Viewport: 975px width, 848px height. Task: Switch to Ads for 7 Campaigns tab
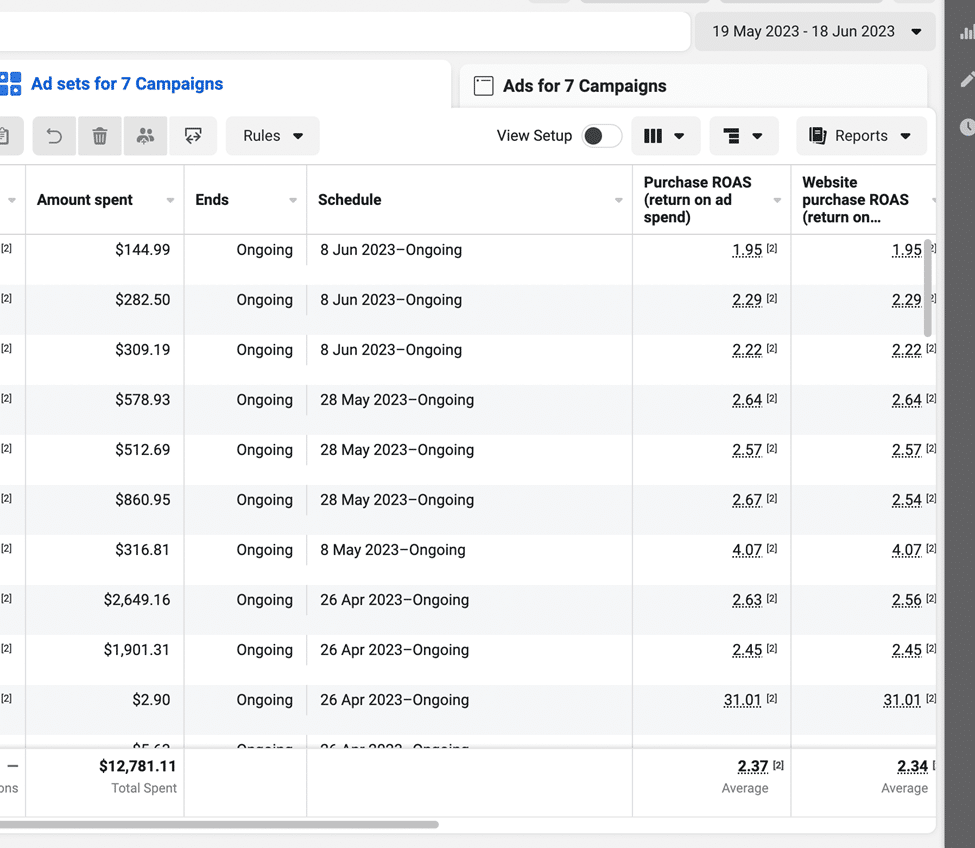click(585, 86)
